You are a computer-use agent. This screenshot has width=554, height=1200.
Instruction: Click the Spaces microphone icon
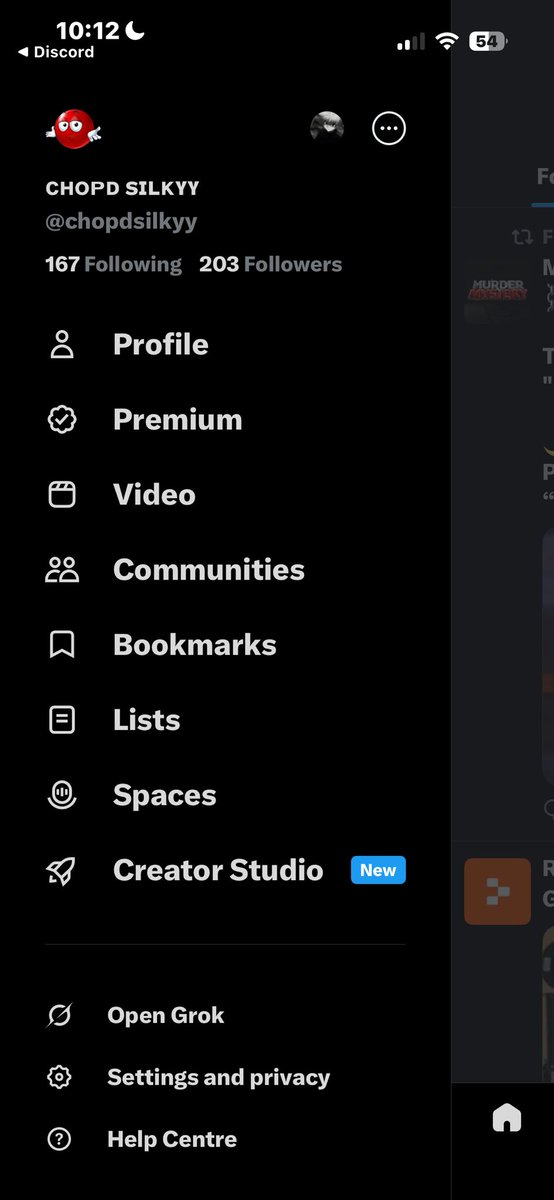[62, 795]
